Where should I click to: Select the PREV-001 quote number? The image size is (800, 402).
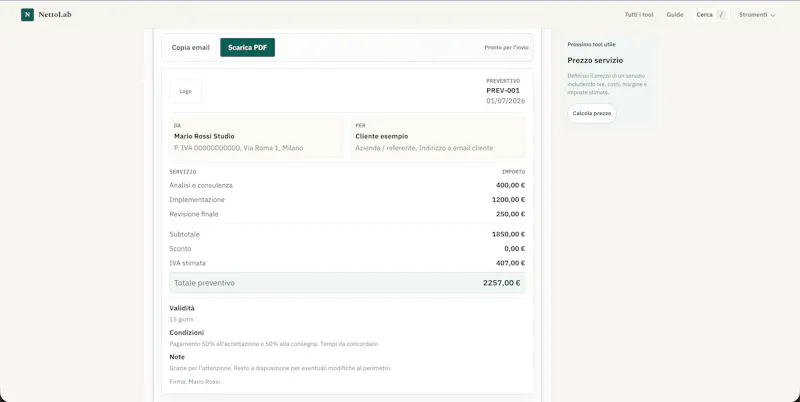pyautogui.click(x=503, y=90)
